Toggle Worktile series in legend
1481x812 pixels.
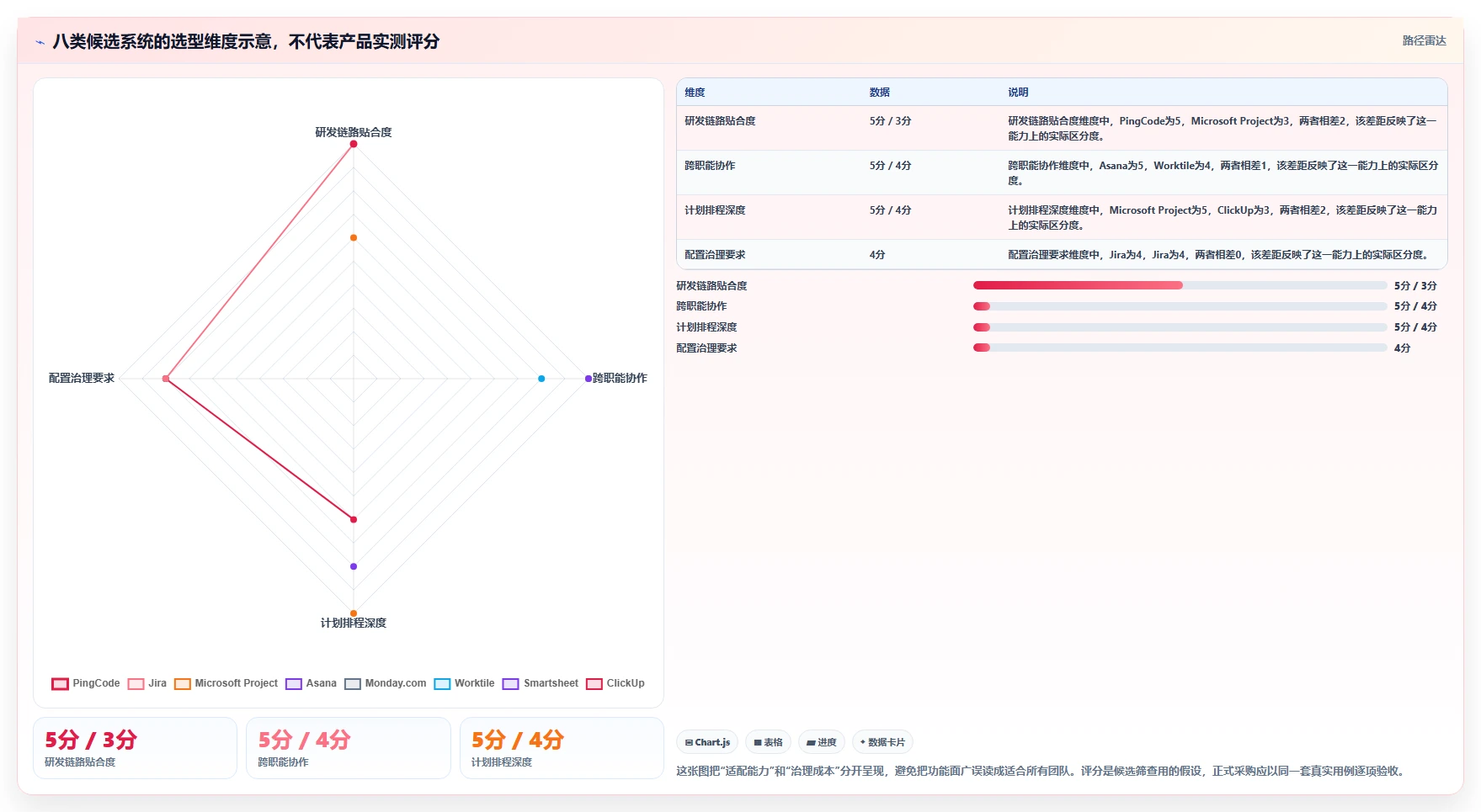[x=464, y=683]
